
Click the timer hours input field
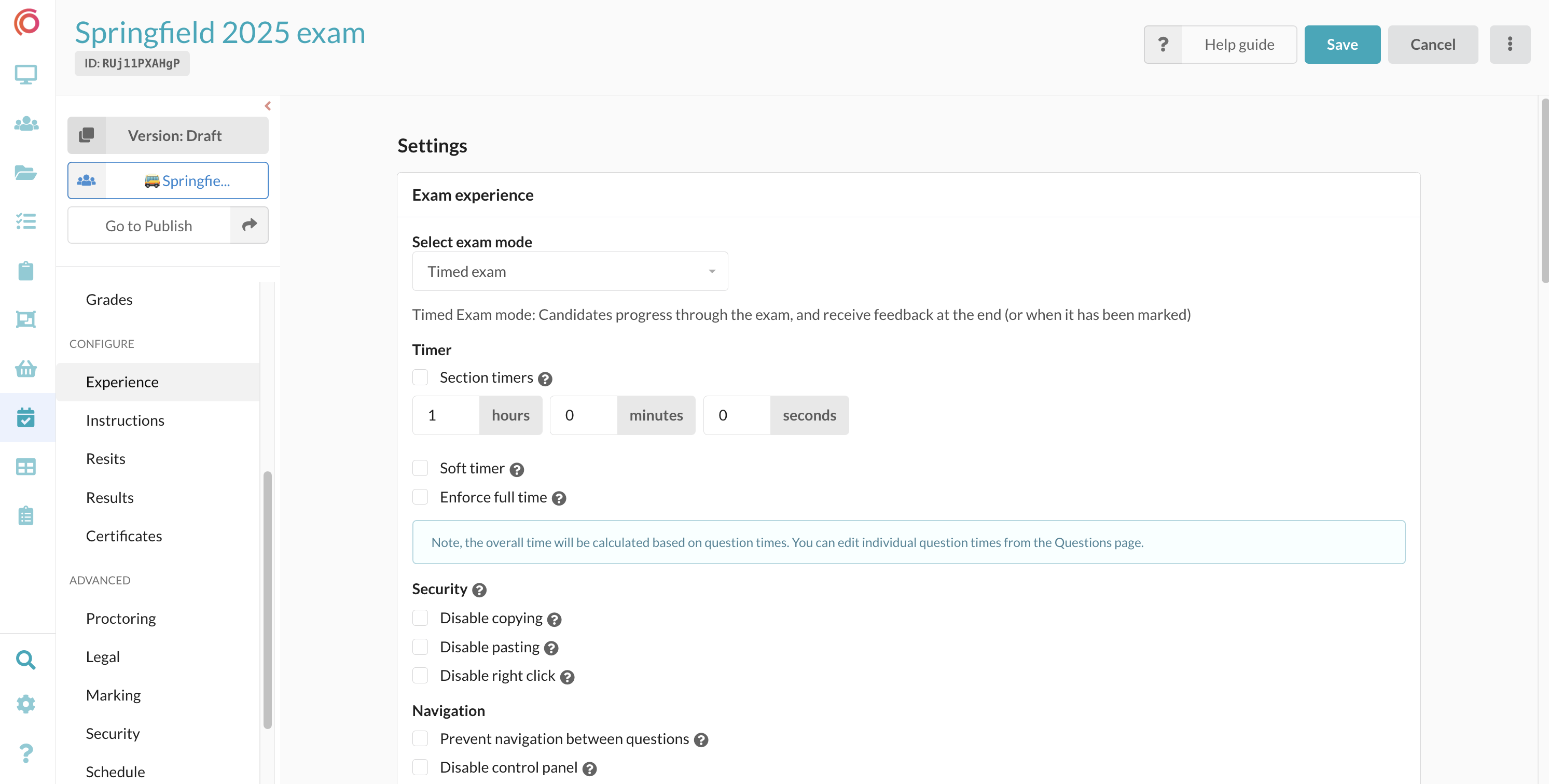pyautogui.click(x=446, y=415)
